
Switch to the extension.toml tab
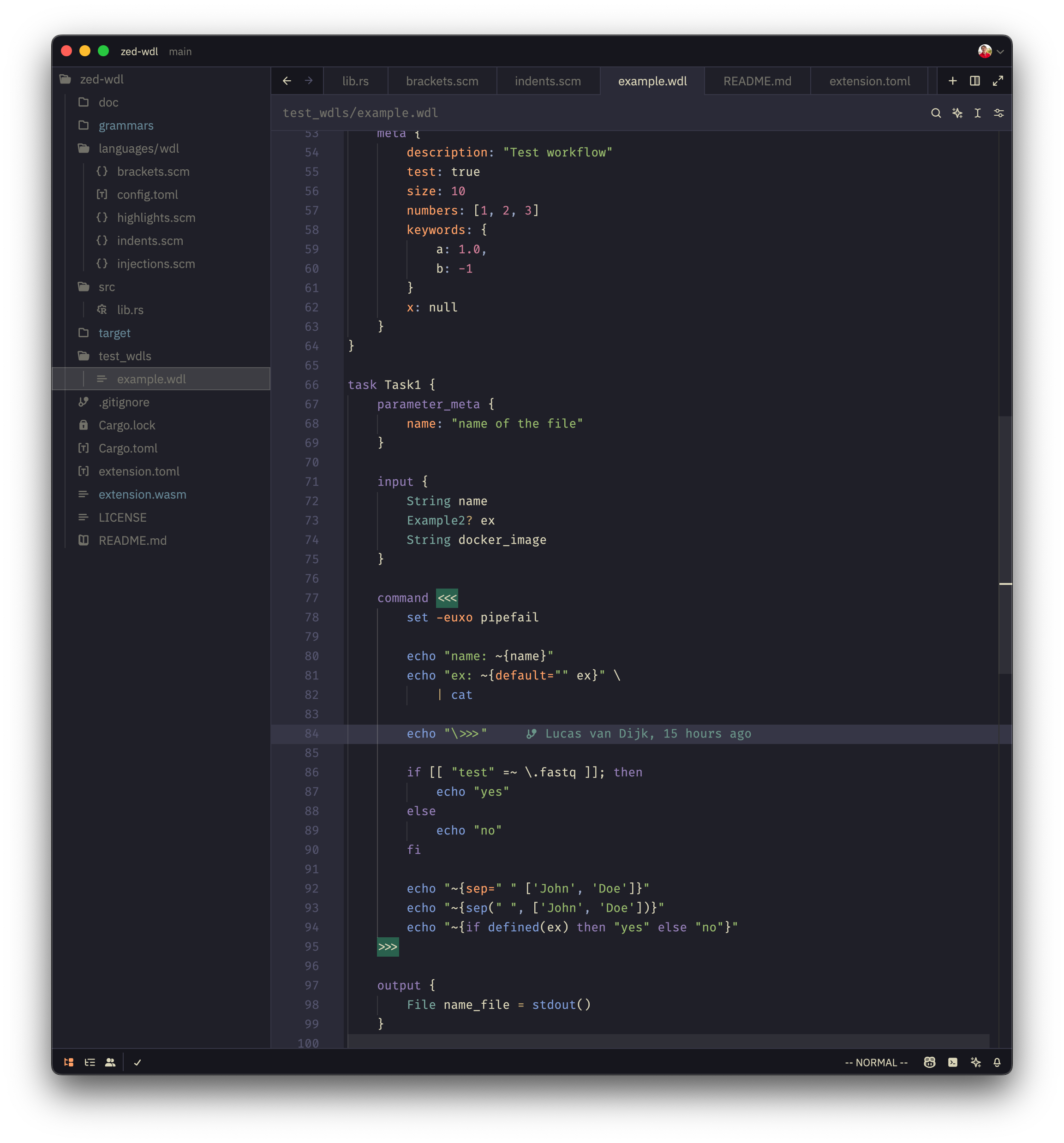pos(870,81)
